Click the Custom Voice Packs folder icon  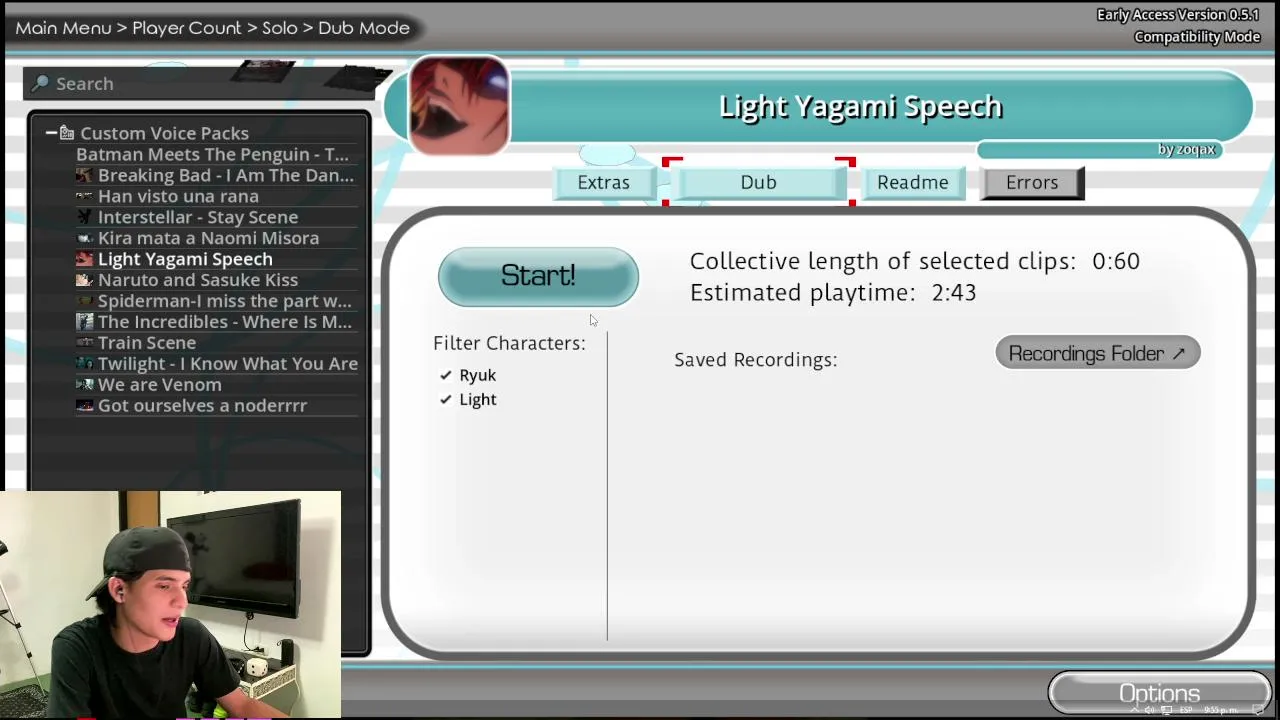click(66, 133)
